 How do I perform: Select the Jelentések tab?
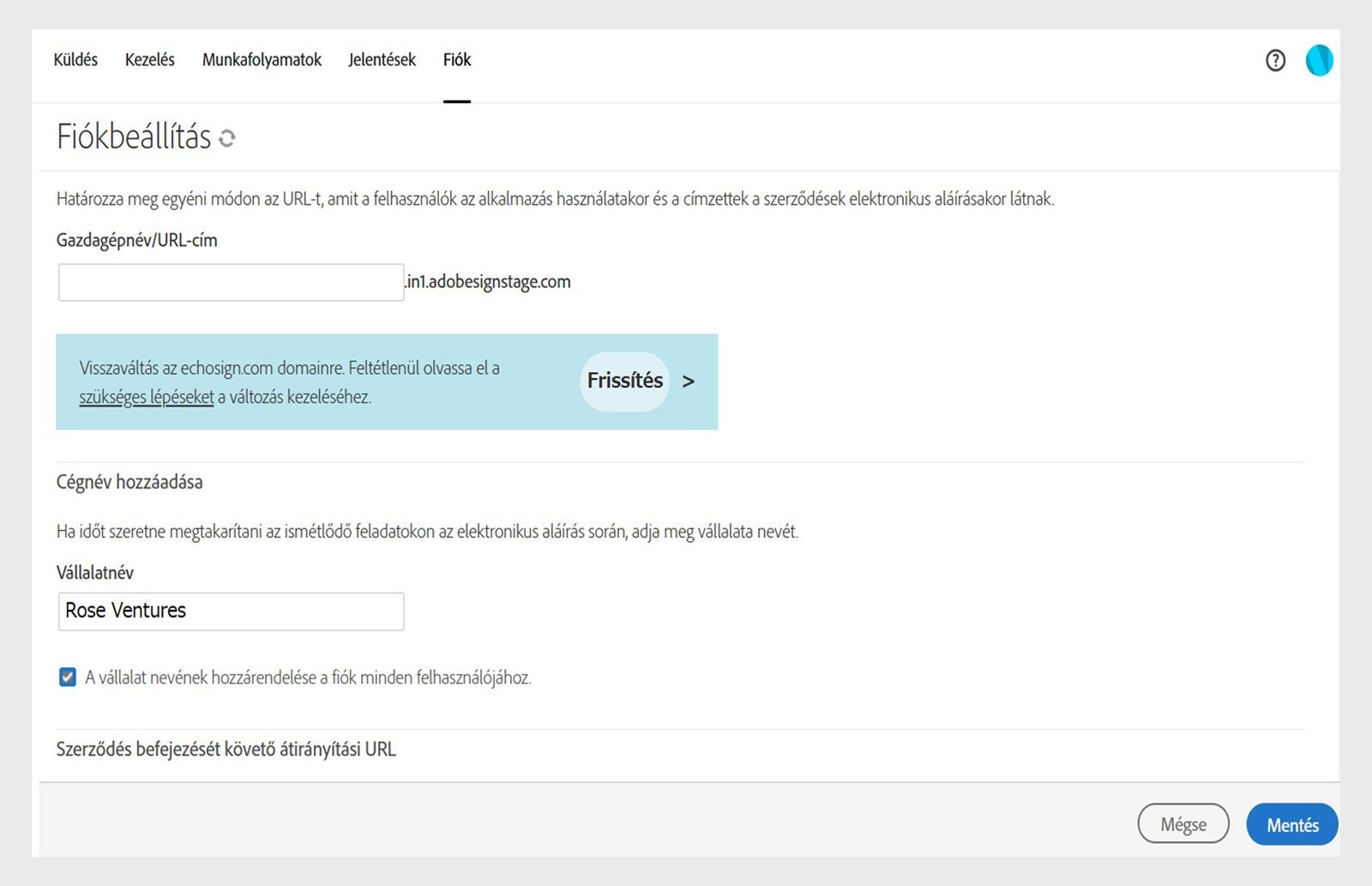pyautogui.click(x=382, y=60)
